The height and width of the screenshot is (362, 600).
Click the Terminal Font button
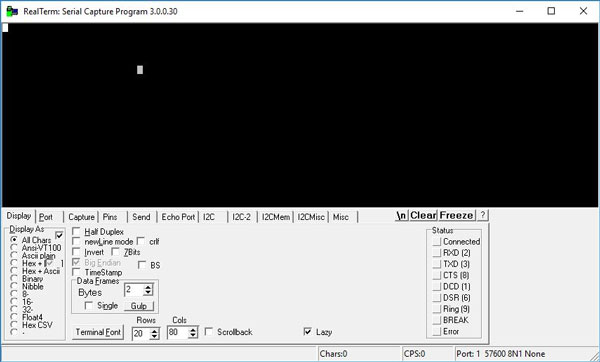point(98,332)
